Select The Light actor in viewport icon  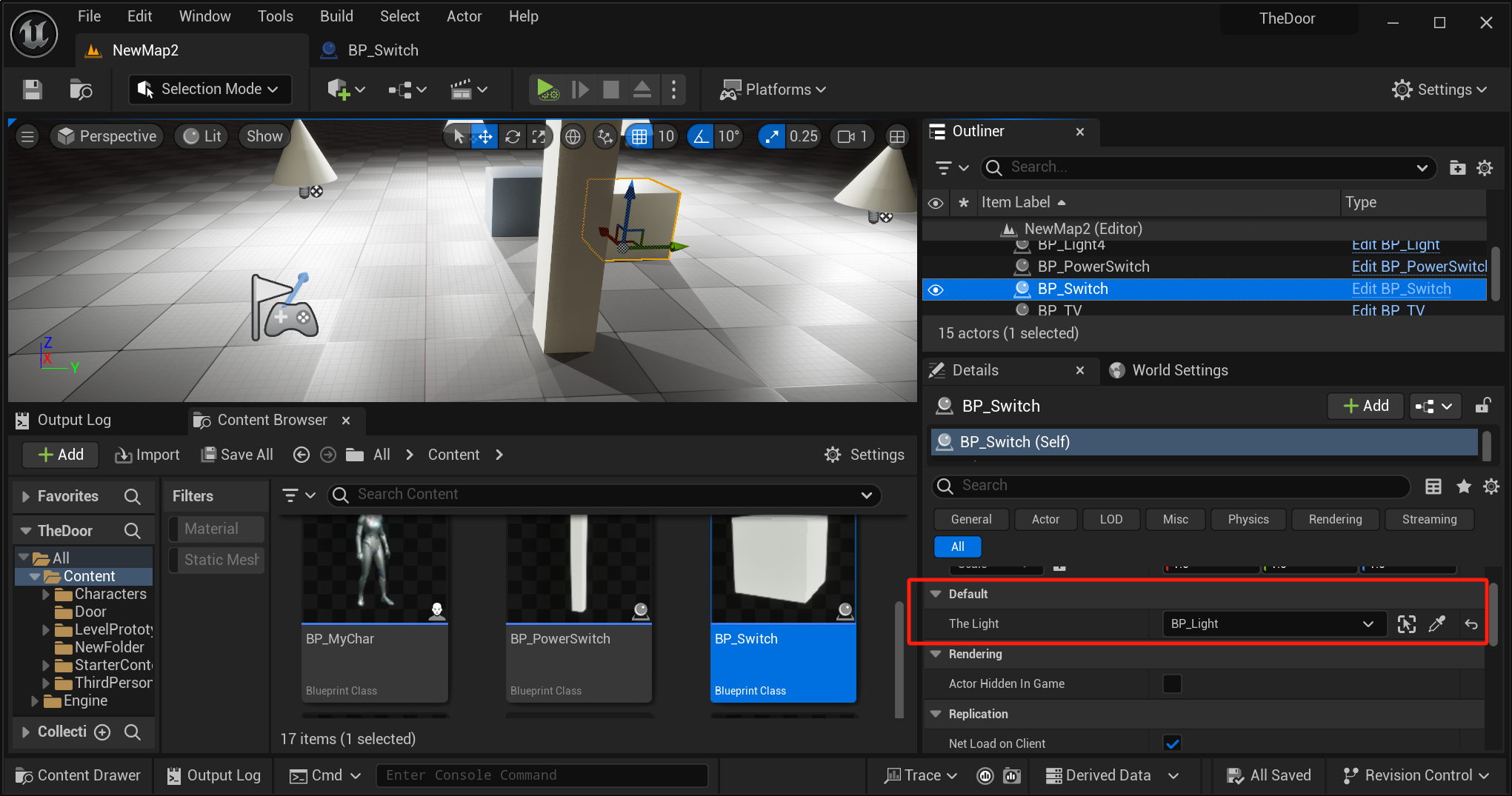[x=1406, y=624]
